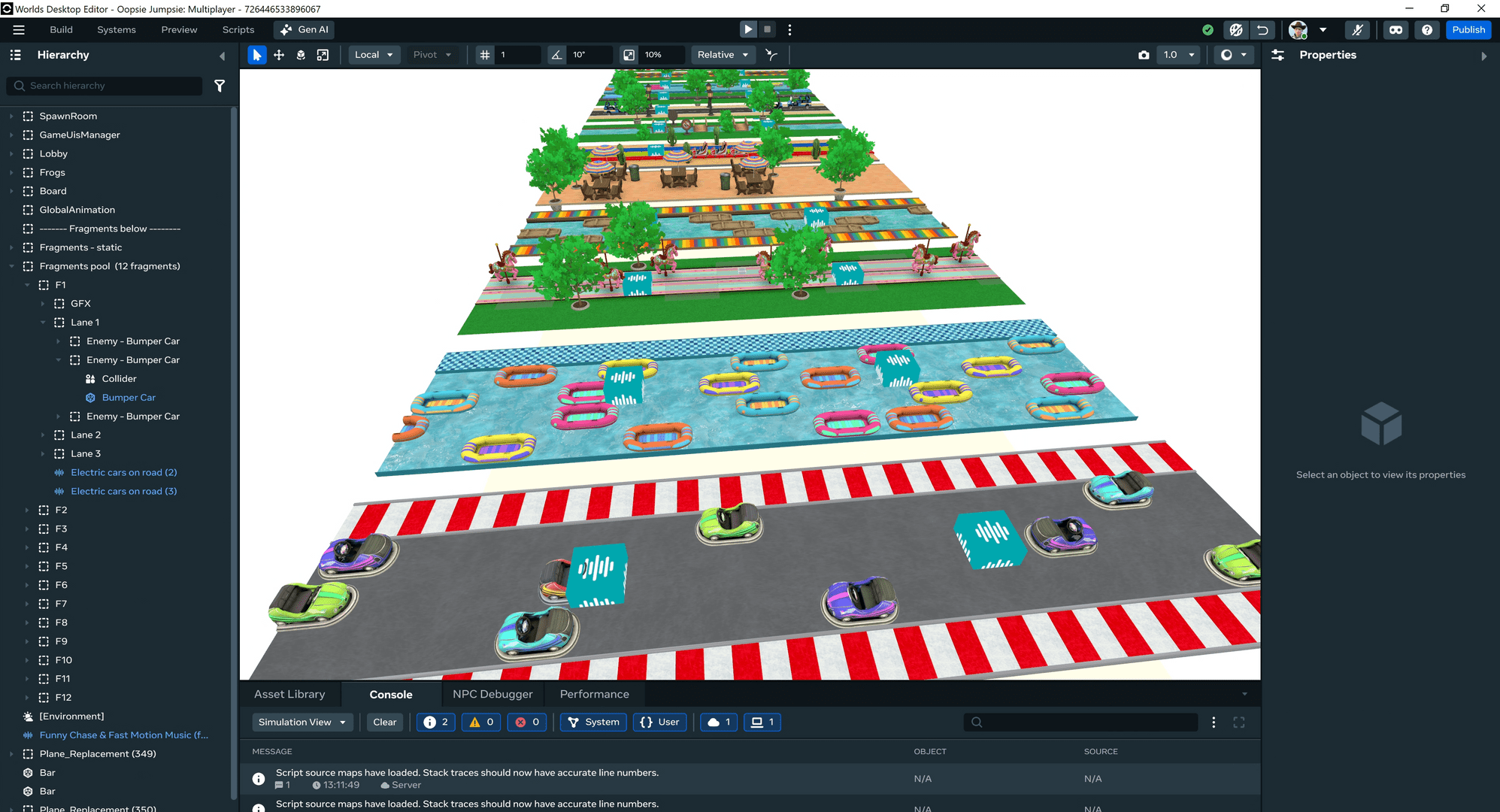Open the Scripts menu
The height and width of the screenshot is (812, 1500).
tap(238, 30)
